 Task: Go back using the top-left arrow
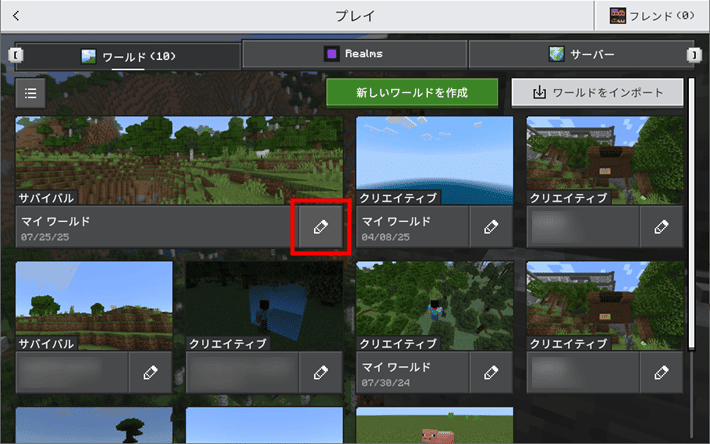[16, 16]
